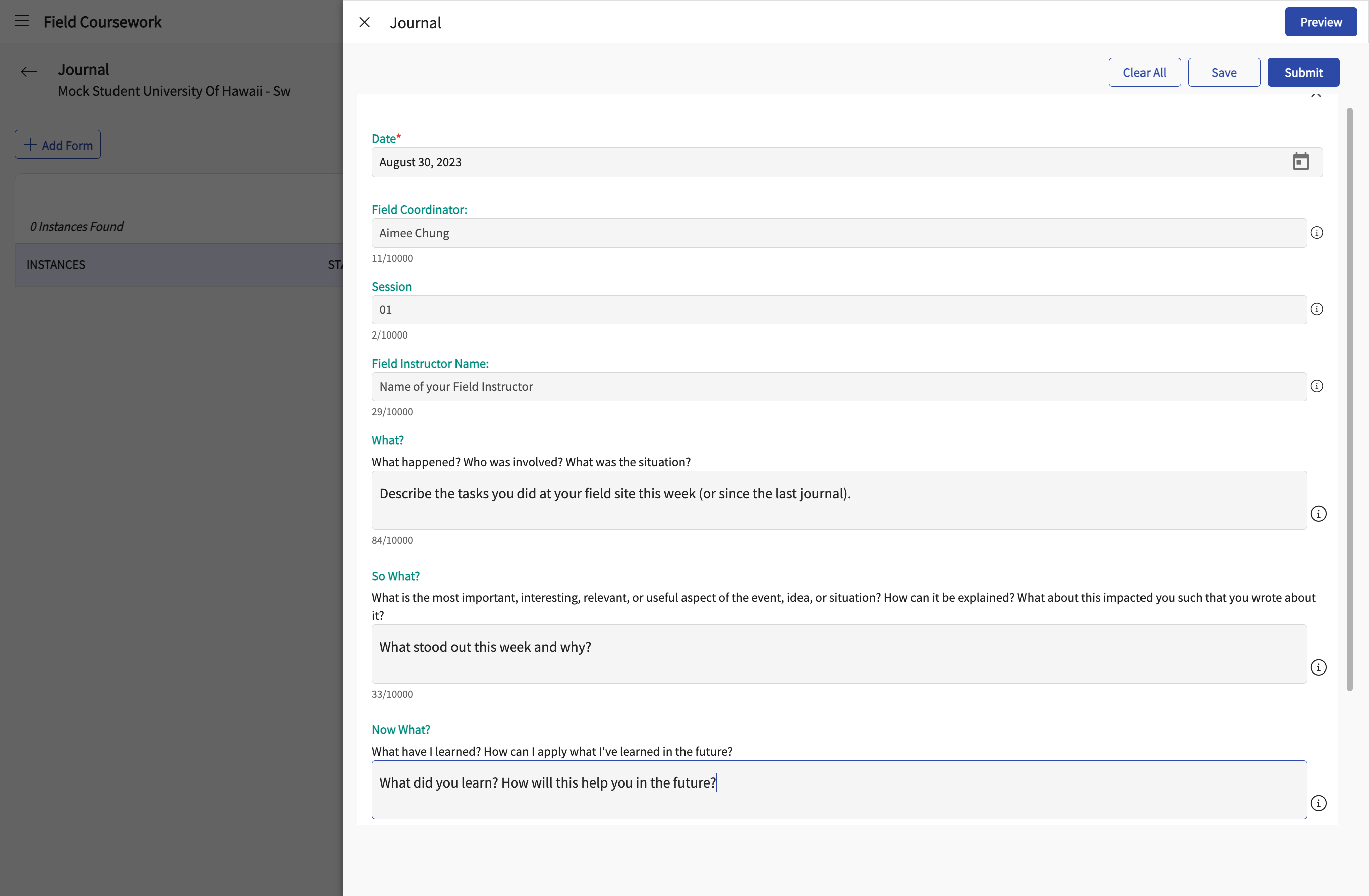
Task: Add a new form
Action: point(58,144)
